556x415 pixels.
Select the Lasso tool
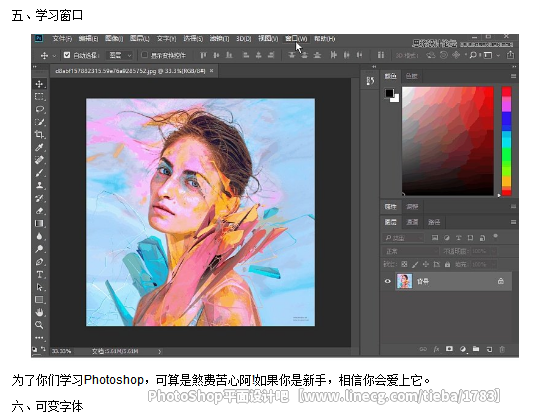pos(39,109)
